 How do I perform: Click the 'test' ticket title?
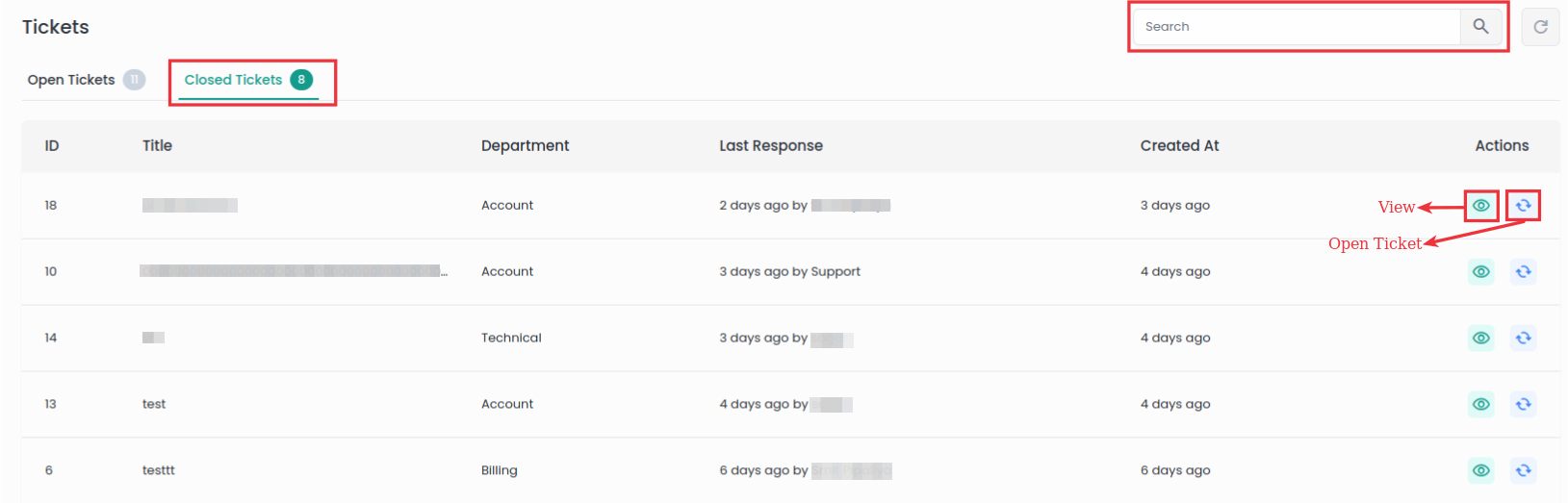click(154, 405)
